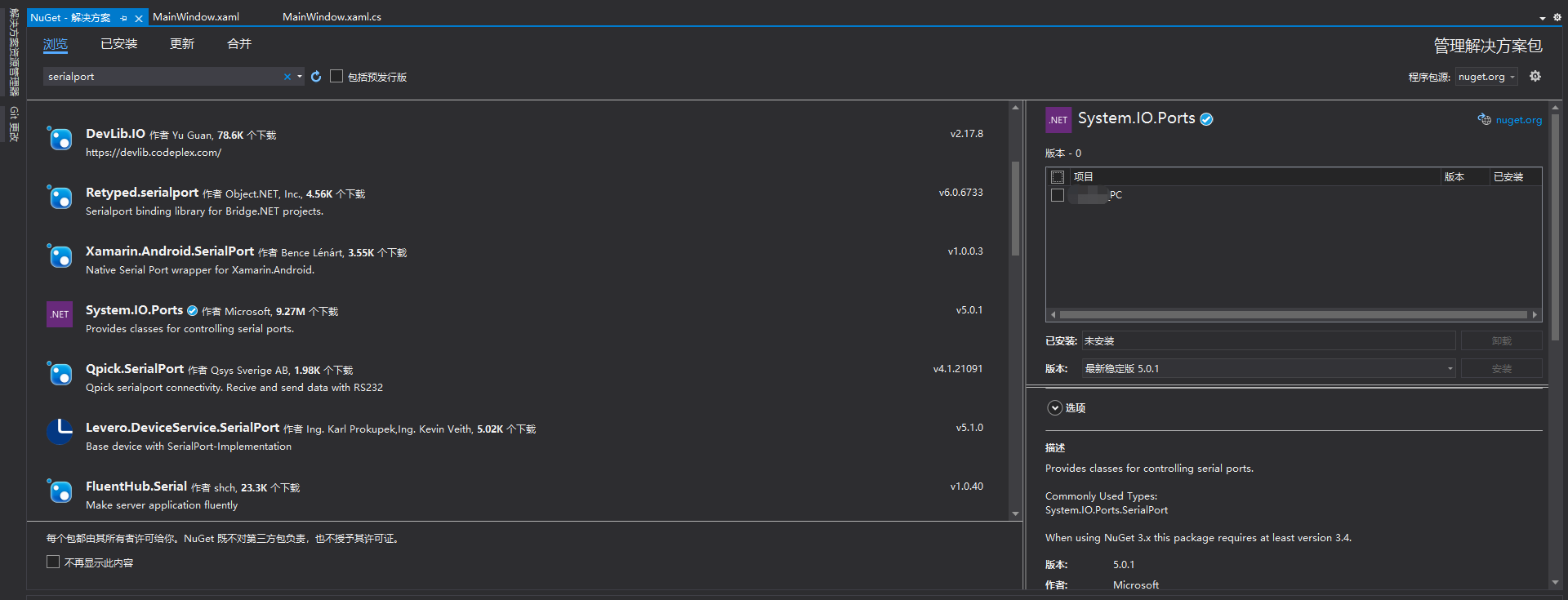The width and height of the screenshot is (1568, 600).
Task: Click the package list scroll up arrow
Action: (x=1015, y=107)
